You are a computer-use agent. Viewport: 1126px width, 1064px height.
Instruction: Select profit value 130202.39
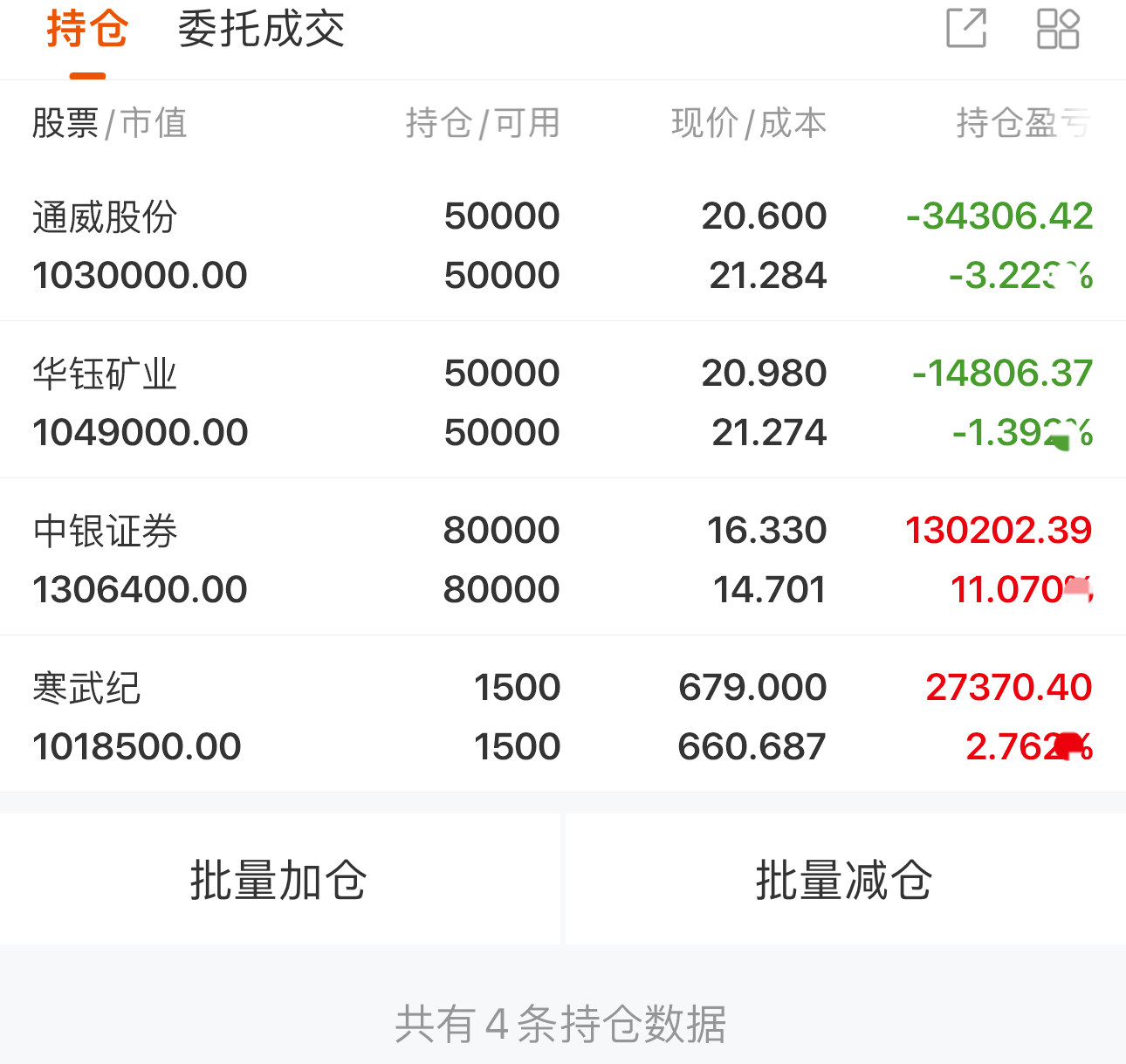click(999, 531)
